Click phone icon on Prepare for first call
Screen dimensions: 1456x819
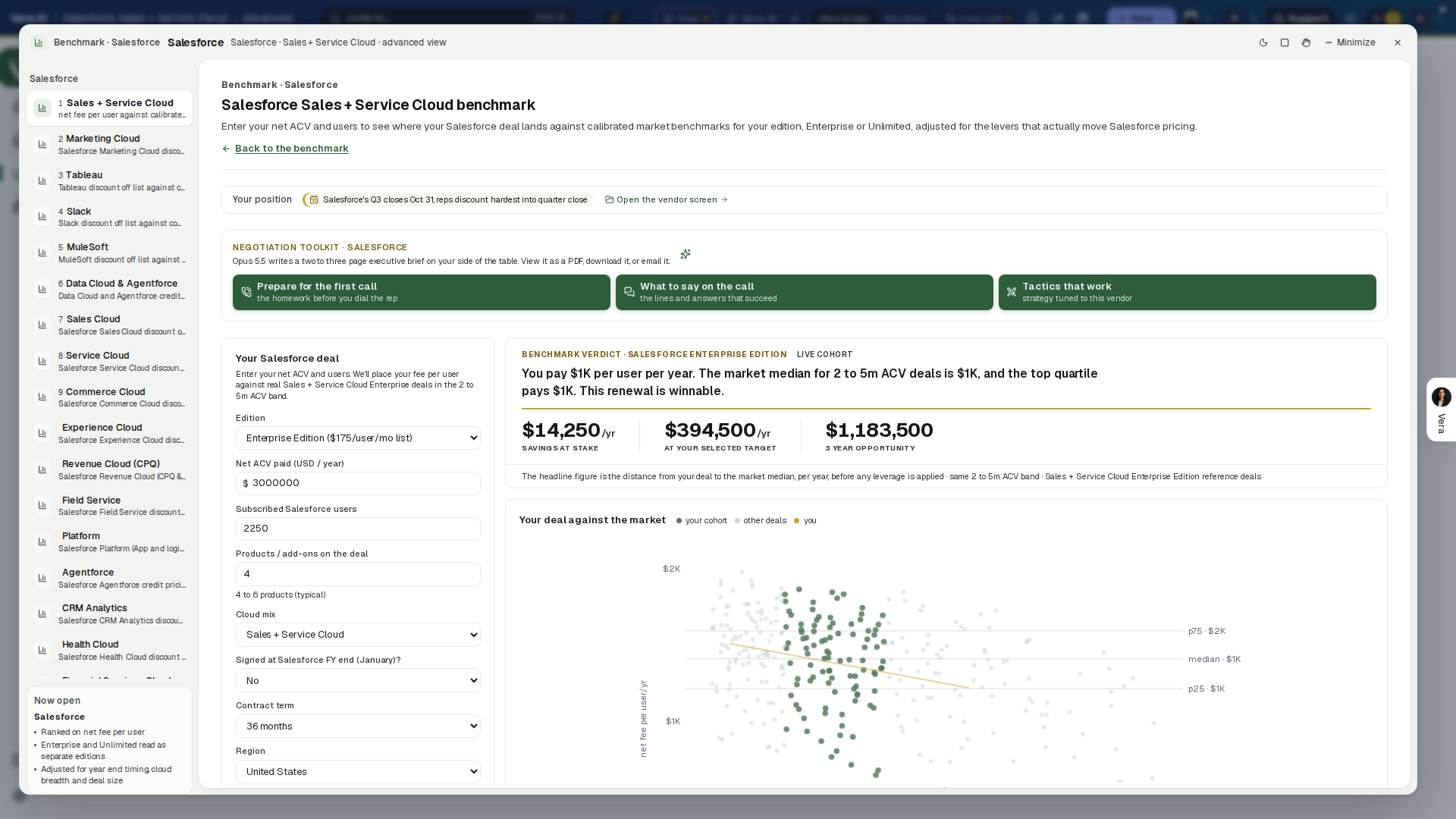tap(246, 292)
